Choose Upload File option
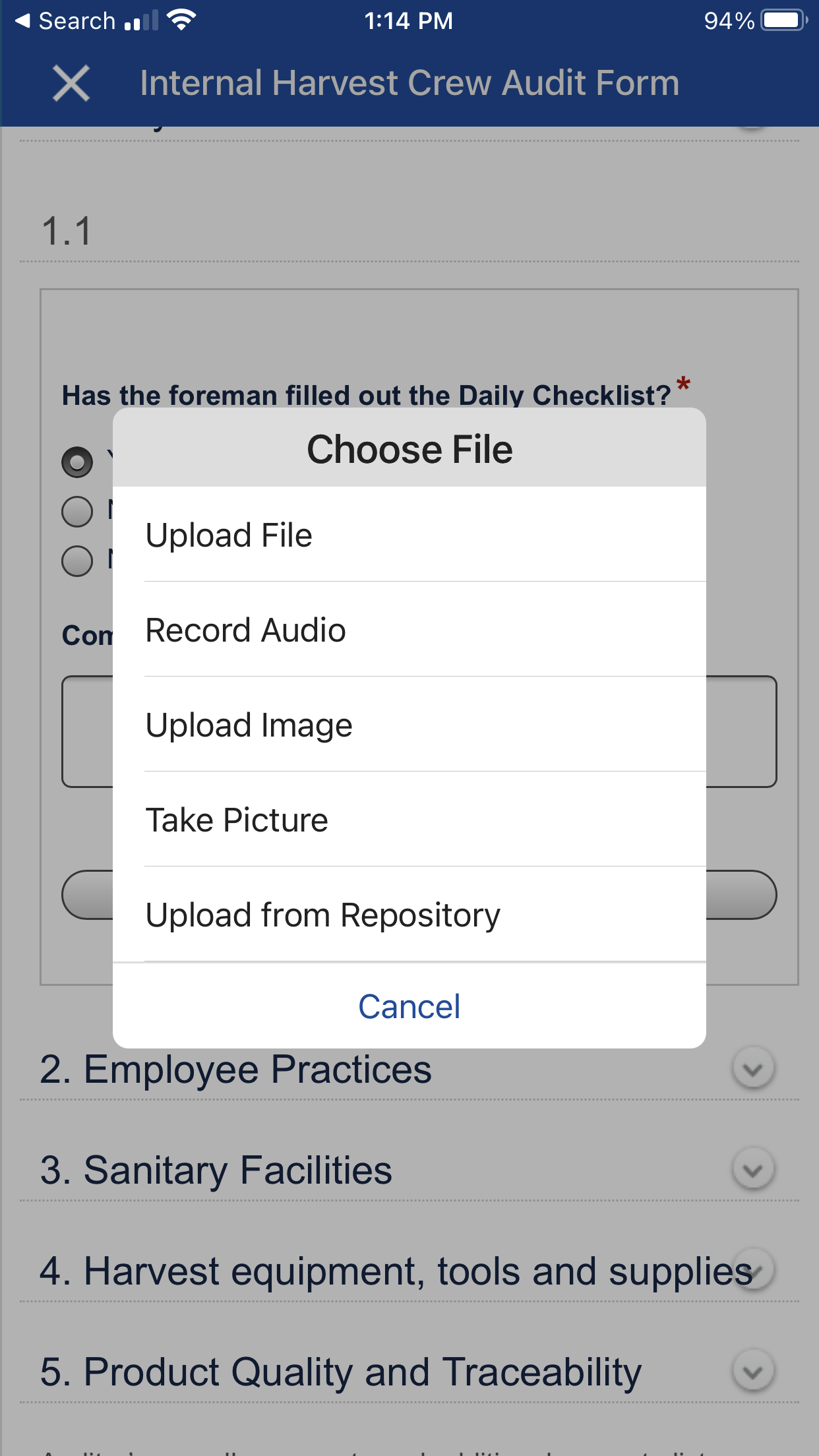Screen dimensions: 819x1456 (409, 535)
